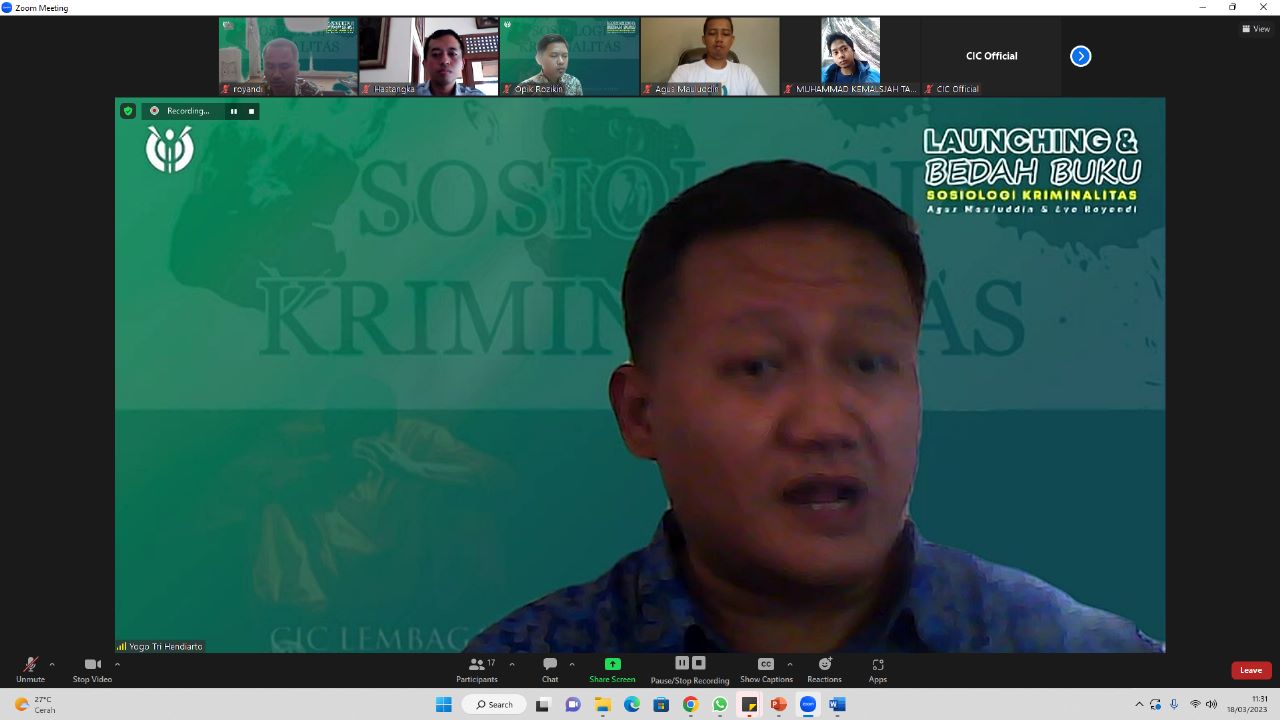
Task: Open Sticky Notes from taskbar
Action: 749,704
